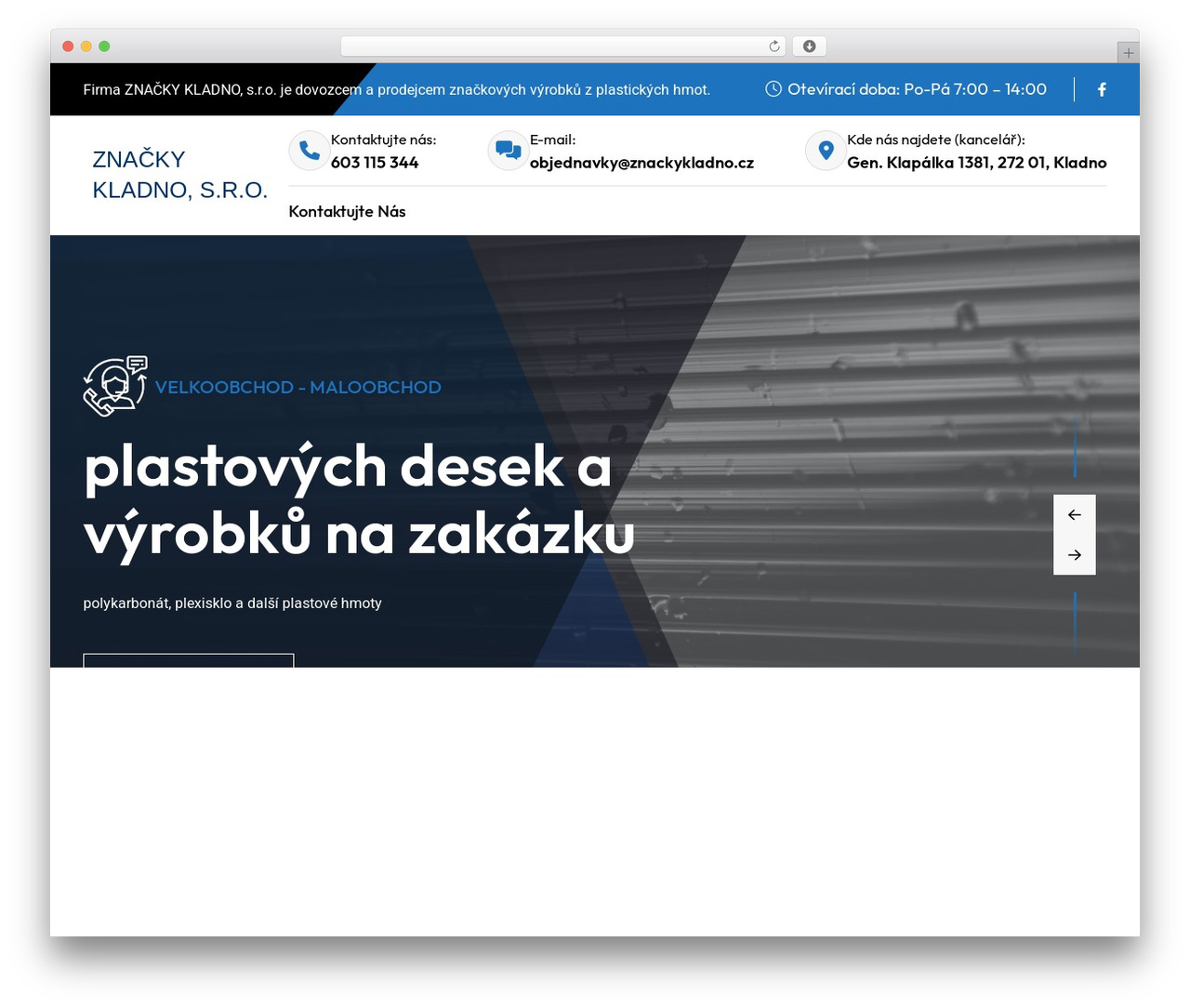Minimize window with the yellow button

click(x=86, y=46)
